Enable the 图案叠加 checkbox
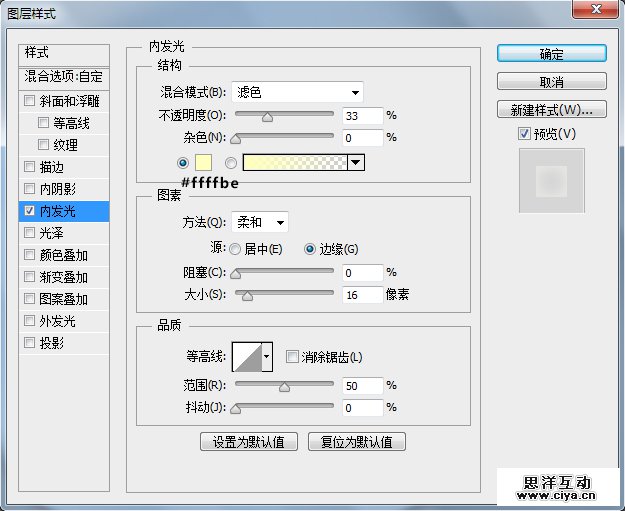The image size is (625, 511). click(x=29, y=298)
